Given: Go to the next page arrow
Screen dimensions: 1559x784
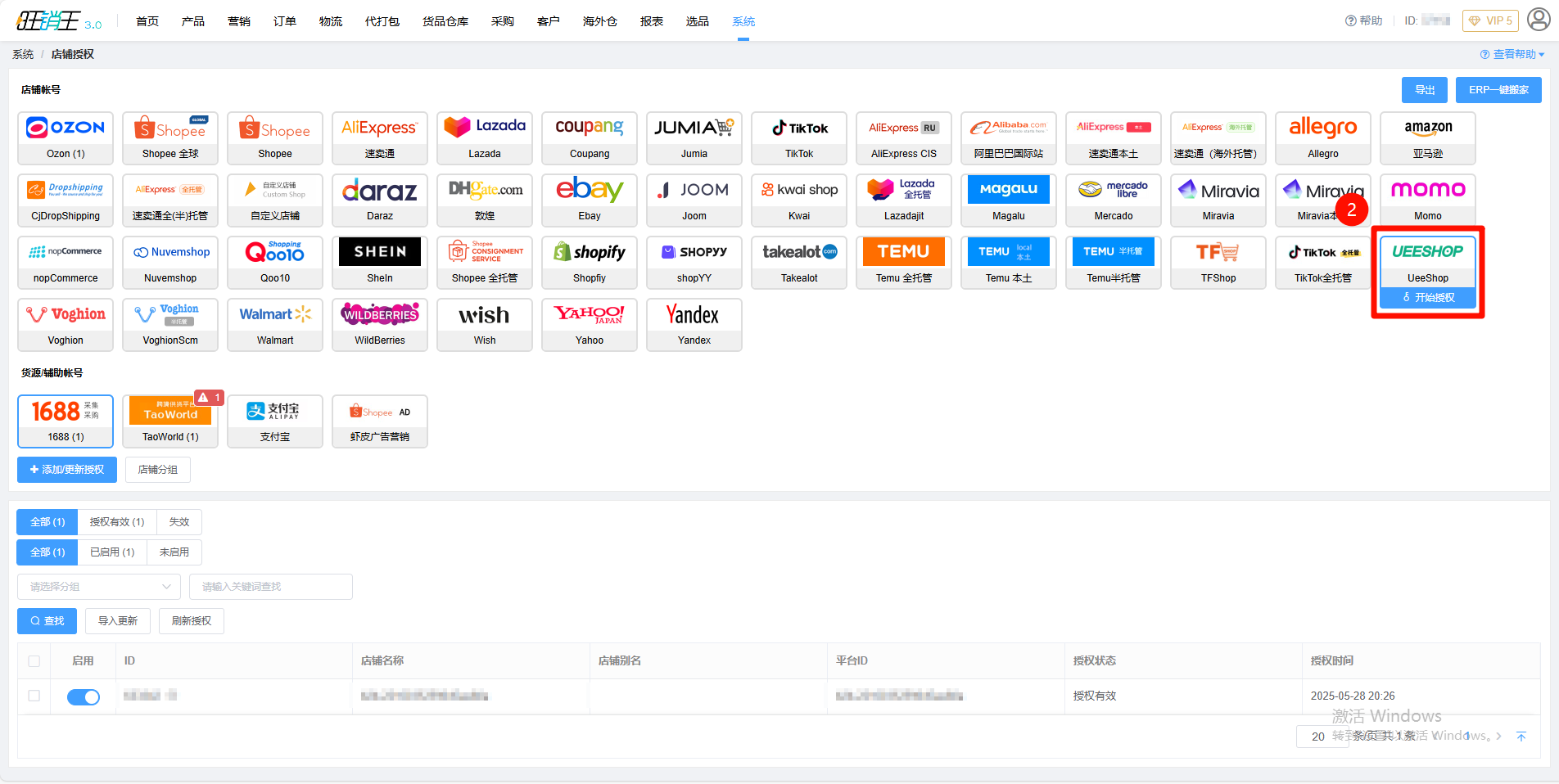Looking at the screenshot, I should (1499, 737).
